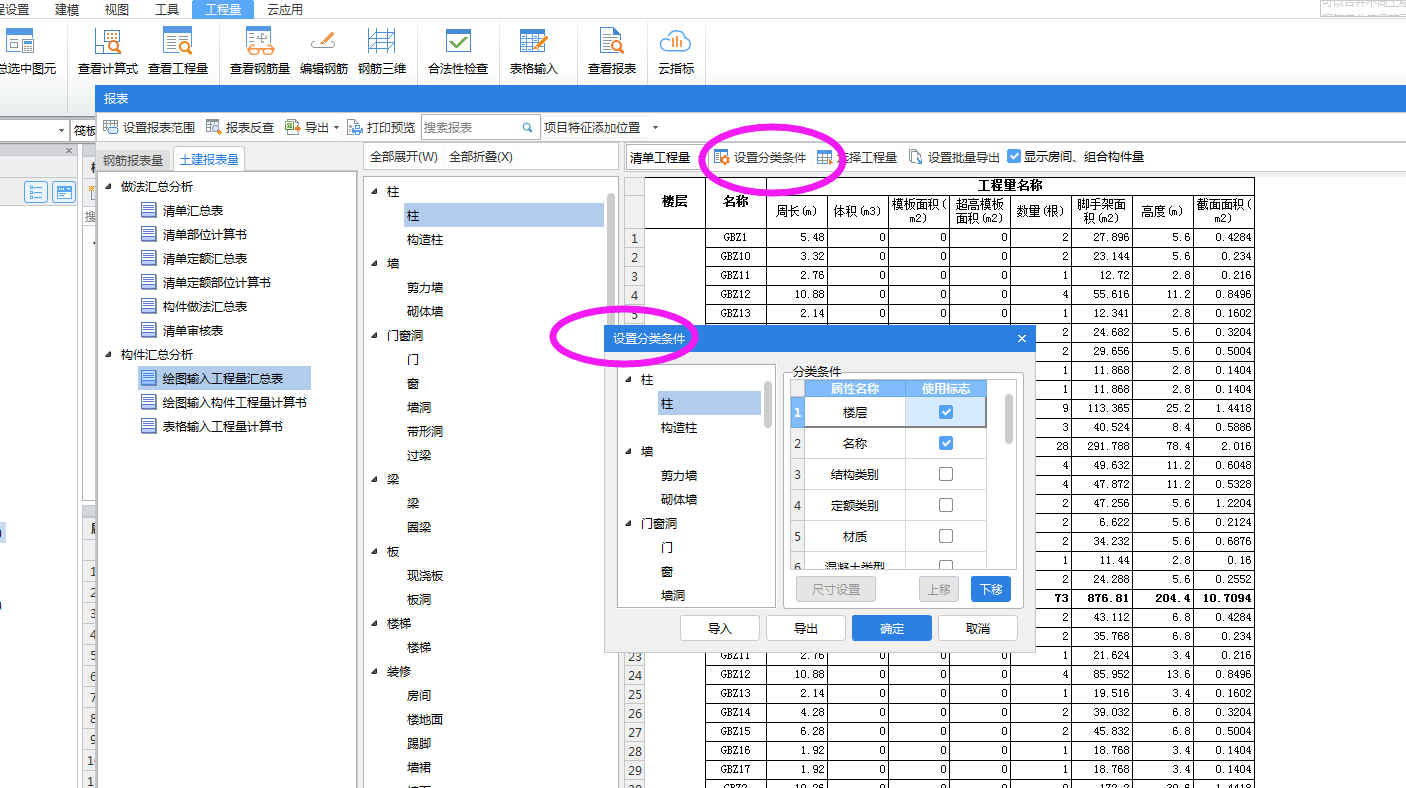Switch to 钢筋报表量 tab
Viewport: 1406px width, 788px height.
[133, 160]
